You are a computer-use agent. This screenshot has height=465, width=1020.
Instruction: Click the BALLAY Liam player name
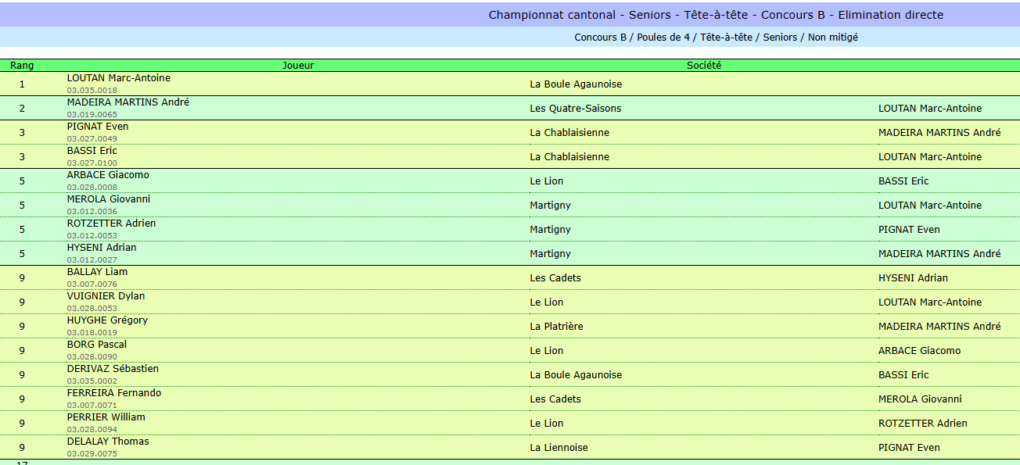pyautogui.click(x=97, y=272)
